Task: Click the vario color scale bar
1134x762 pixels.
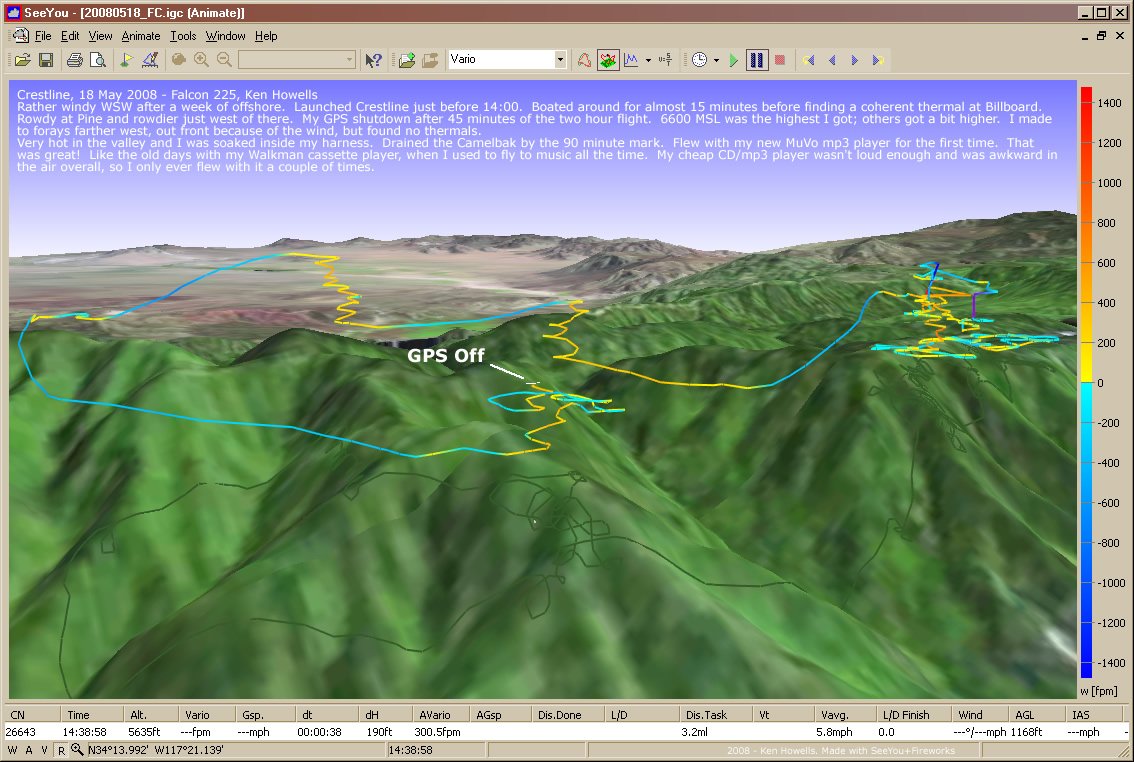Action: tap(1086, 382)
